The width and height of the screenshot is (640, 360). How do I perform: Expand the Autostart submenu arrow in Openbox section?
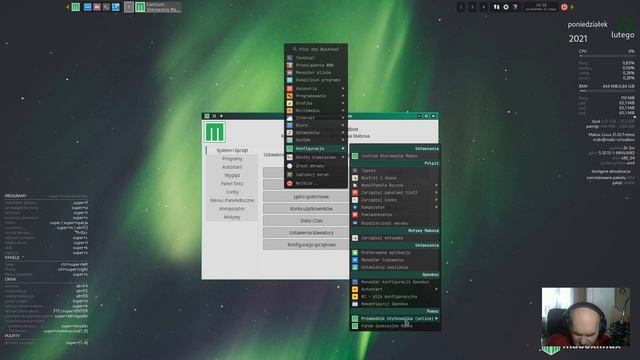click(436, 289)
